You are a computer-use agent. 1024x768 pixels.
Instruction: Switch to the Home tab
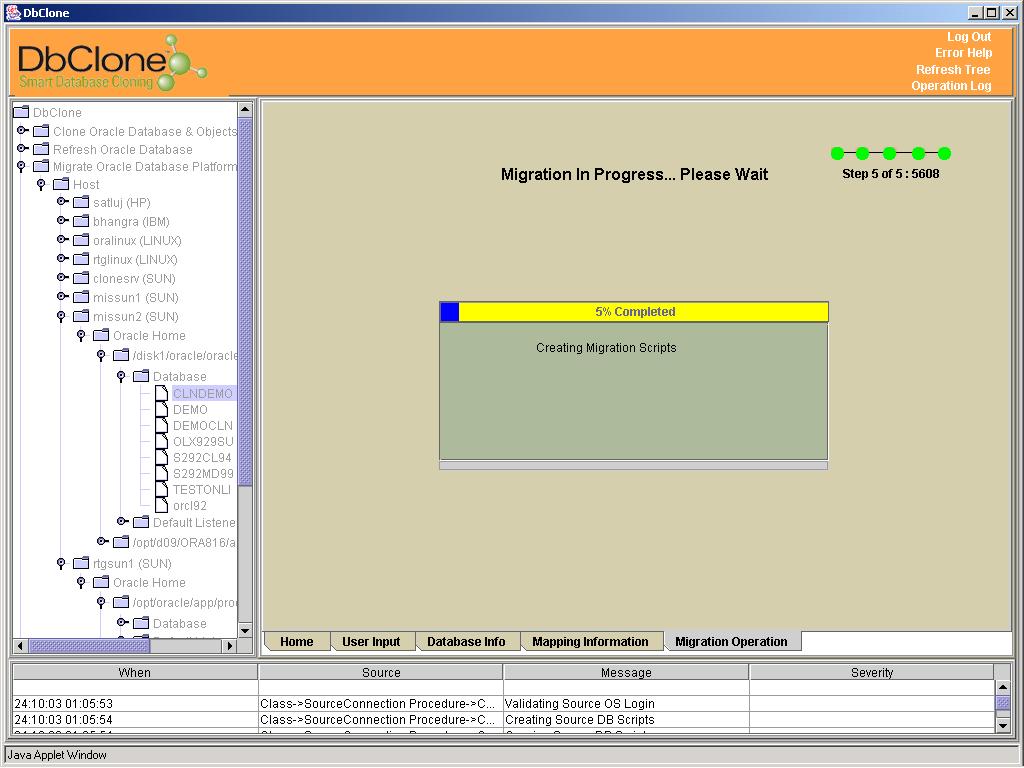click(x=296, y=641)
